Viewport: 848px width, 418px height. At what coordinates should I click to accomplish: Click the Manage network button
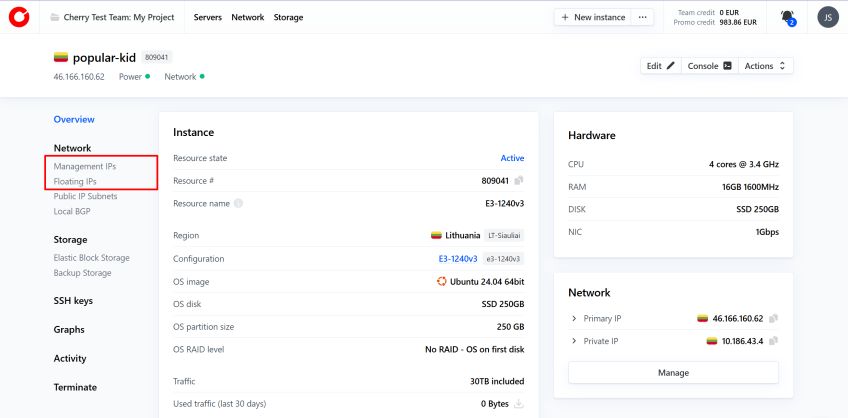click(x=673, y=372)
